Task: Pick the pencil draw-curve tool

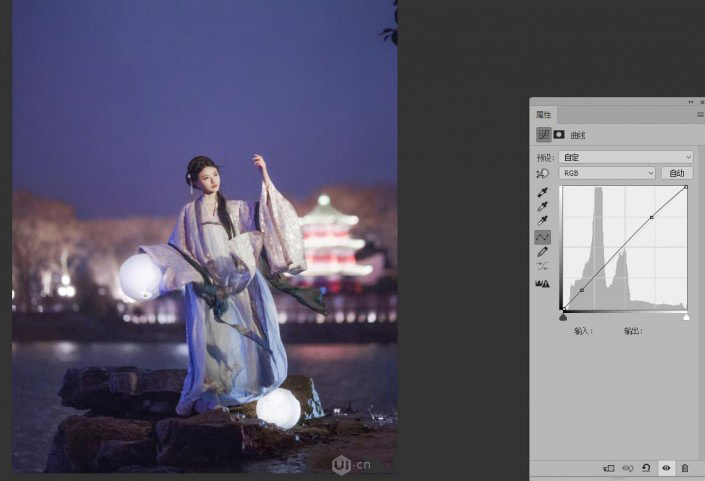Action: (x=543, y=252)
